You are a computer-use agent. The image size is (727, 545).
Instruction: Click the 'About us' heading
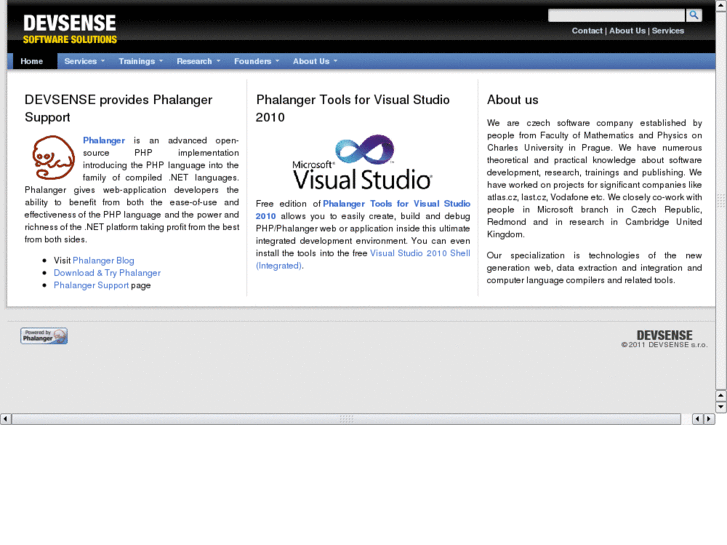(512, 100)
